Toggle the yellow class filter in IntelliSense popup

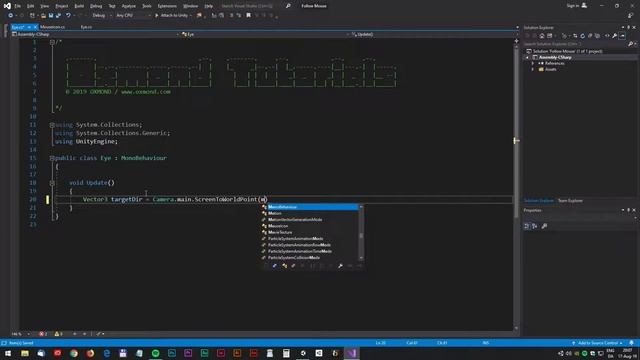pyautogui.click(x=284, y=266)
